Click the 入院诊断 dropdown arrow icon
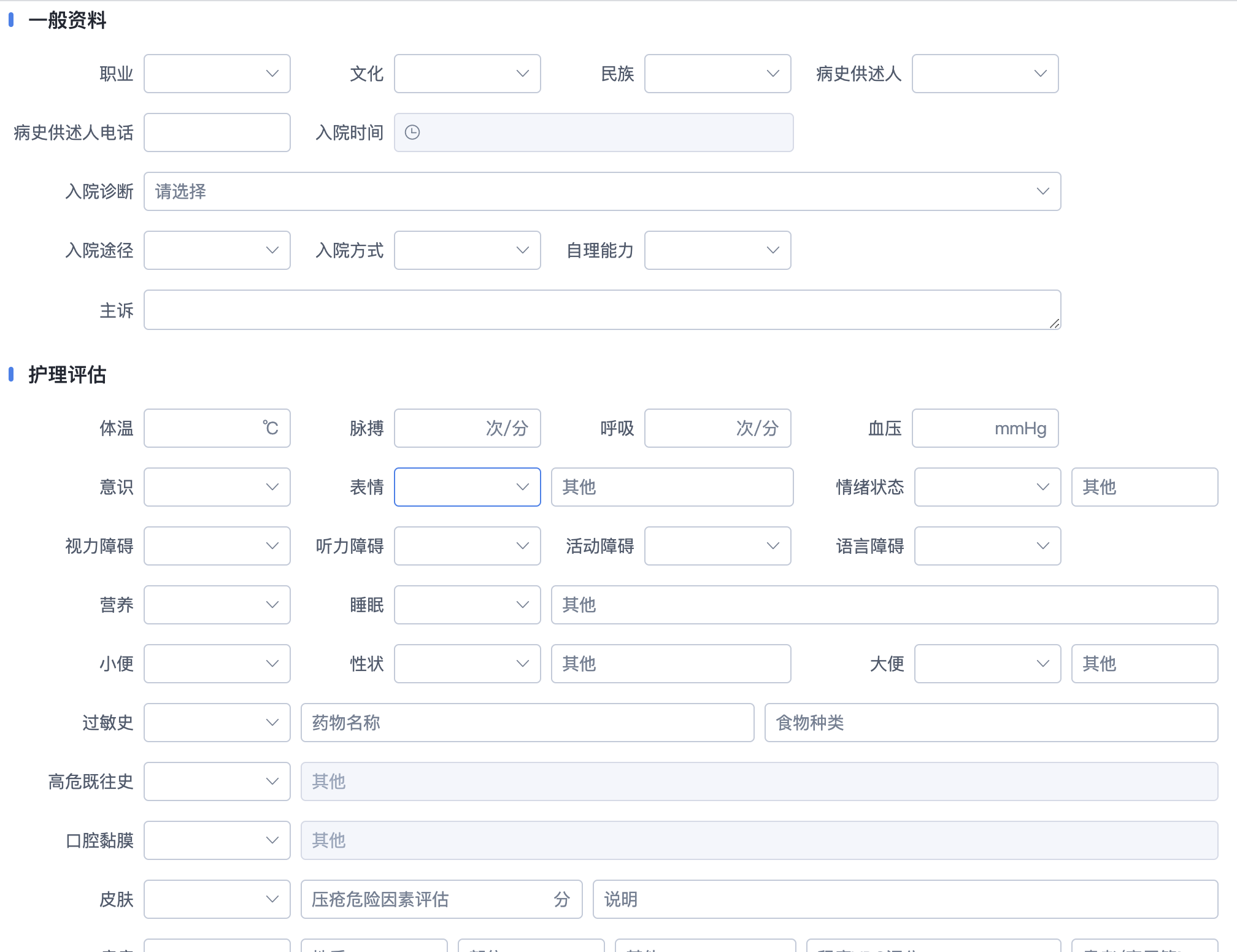The height and width of the screenshot is (952, 1237). coord(1042,191)
